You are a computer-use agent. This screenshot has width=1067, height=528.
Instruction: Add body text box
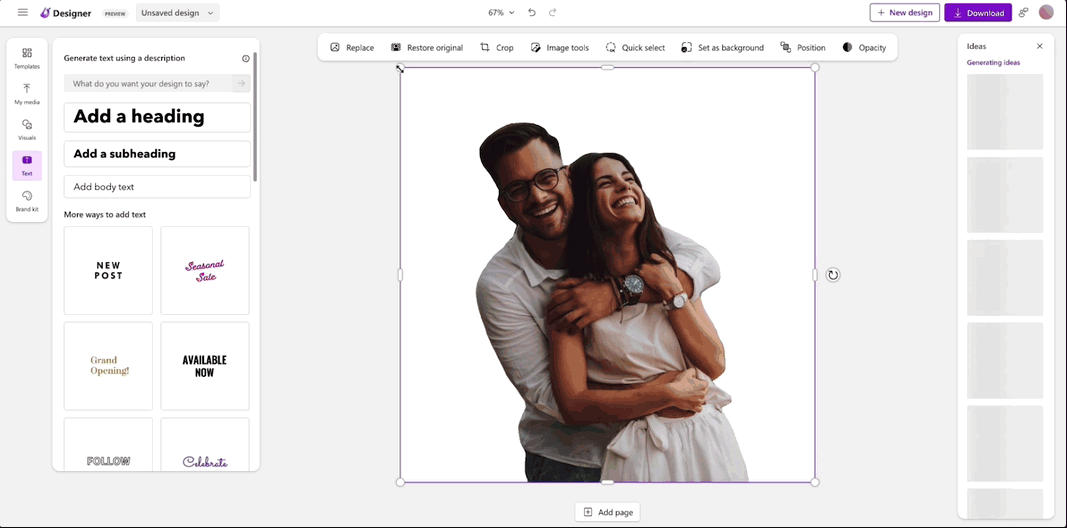[157, 186]
